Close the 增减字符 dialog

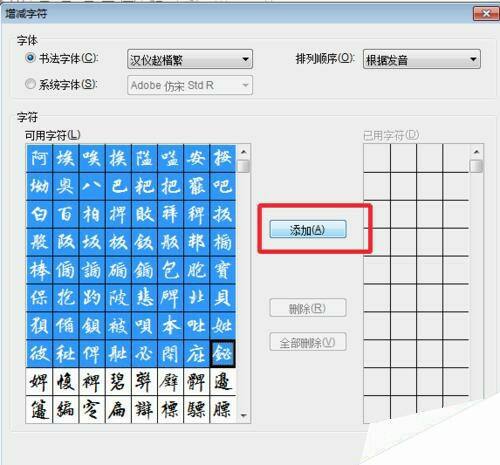[486, 14]
